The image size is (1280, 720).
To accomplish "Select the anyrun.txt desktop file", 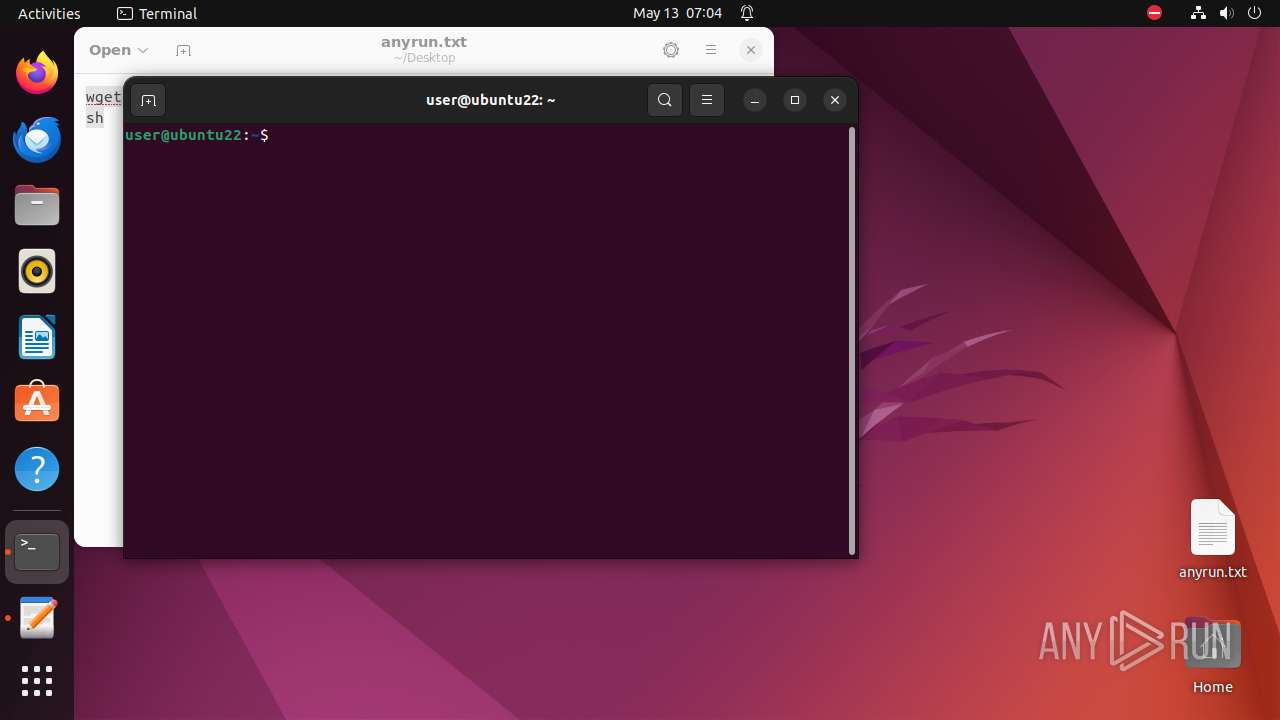I will click(x=1213, y=540).
